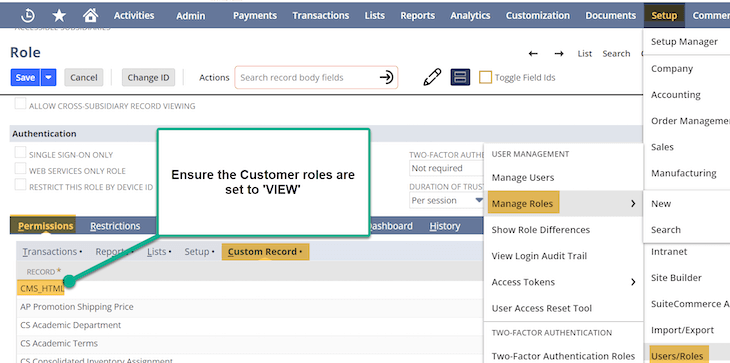Open the Actions menu
The width and height of the screenshot is (730, 363).
click(214, 77)
